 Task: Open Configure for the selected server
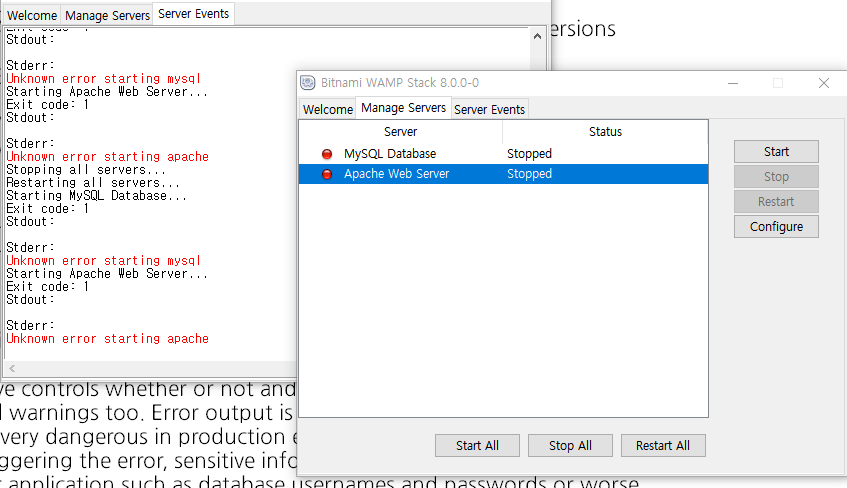[776, 227]
